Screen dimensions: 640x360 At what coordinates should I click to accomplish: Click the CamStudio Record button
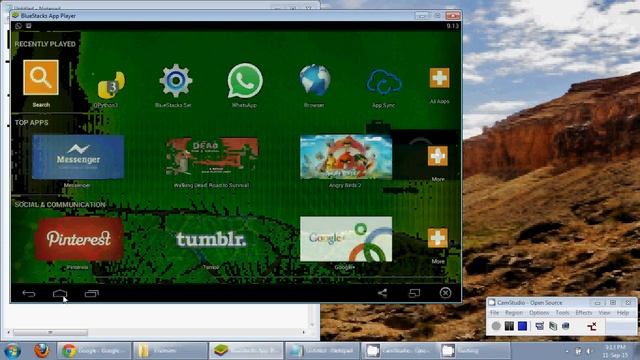tap(496, 326)
